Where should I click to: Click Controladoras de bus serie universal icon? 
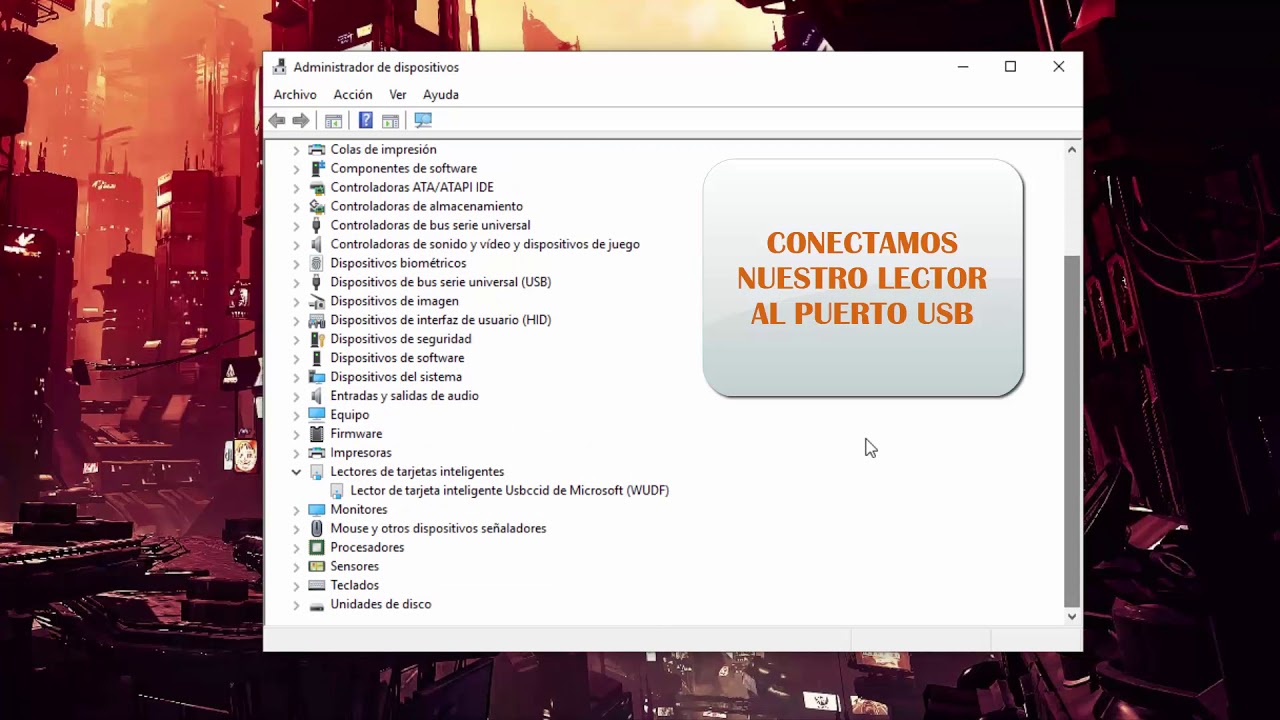317,225
